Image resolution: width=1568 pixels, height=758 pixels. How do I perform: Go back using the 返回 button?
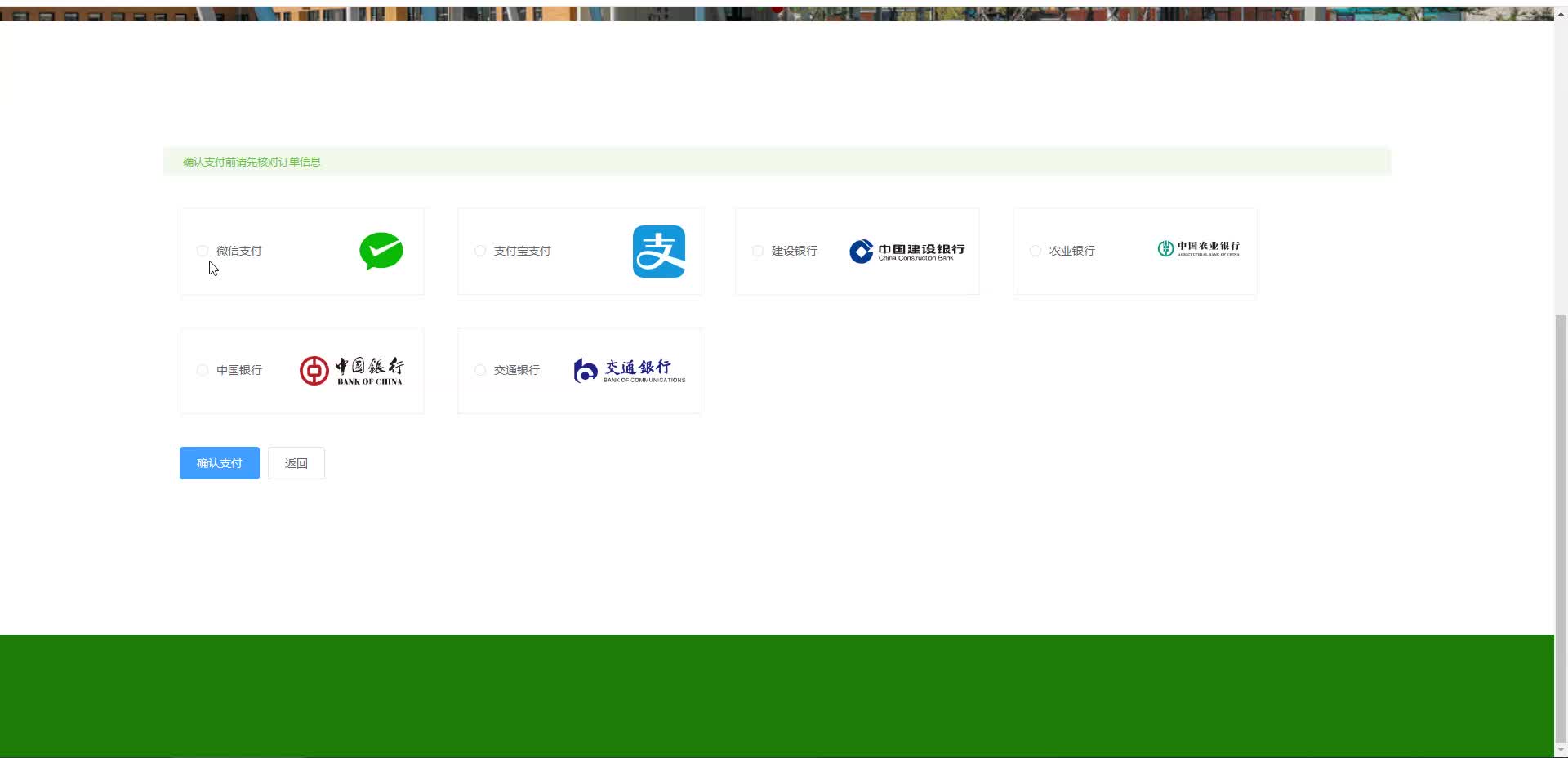[296, 463]
